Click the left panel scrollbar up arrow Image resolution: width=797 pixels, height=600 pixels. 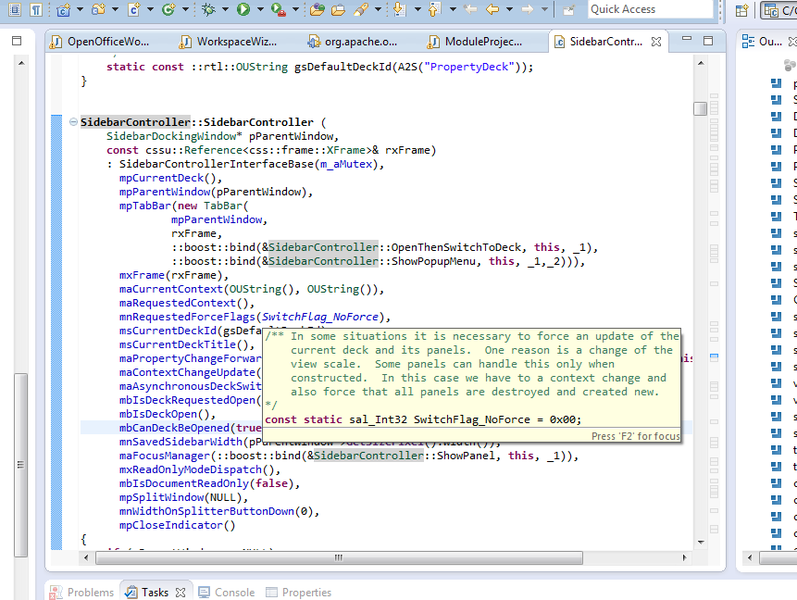(x=21, y=64)
